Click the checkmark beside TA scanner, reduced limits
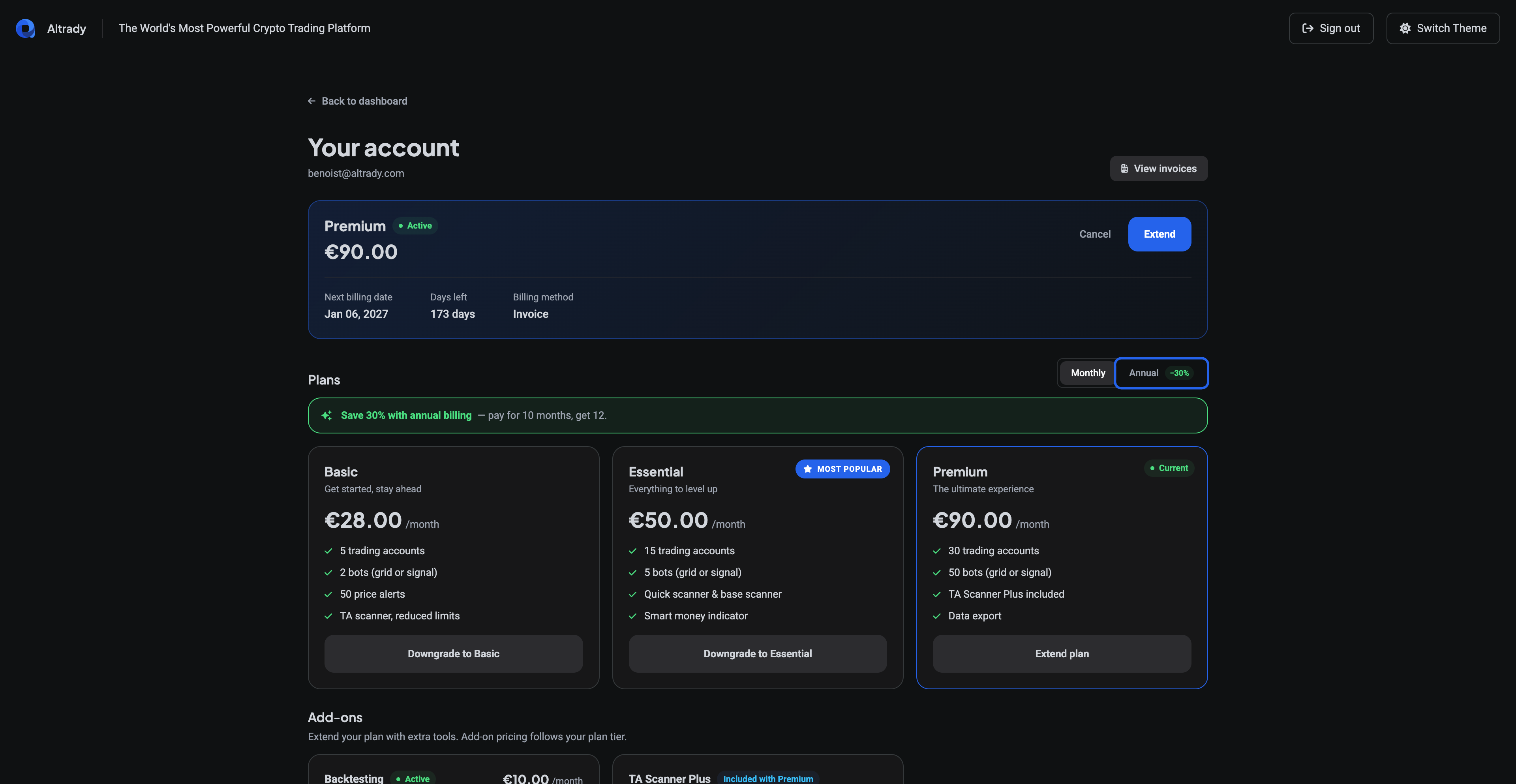 tap(328, 616)
